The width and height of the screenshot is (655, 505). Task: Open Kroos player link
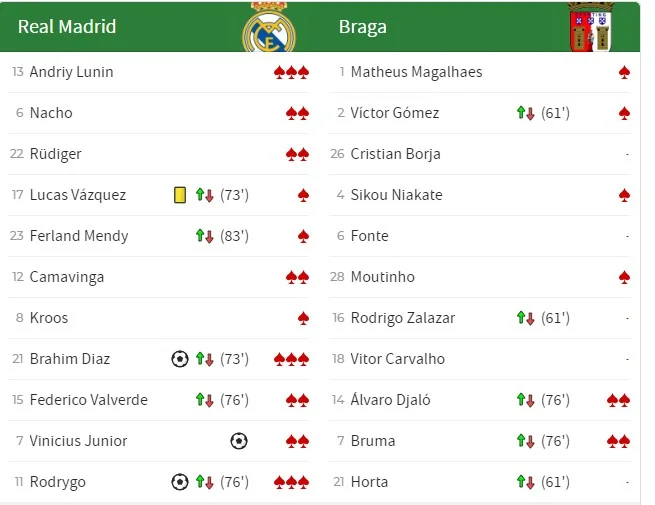(48, 318)
